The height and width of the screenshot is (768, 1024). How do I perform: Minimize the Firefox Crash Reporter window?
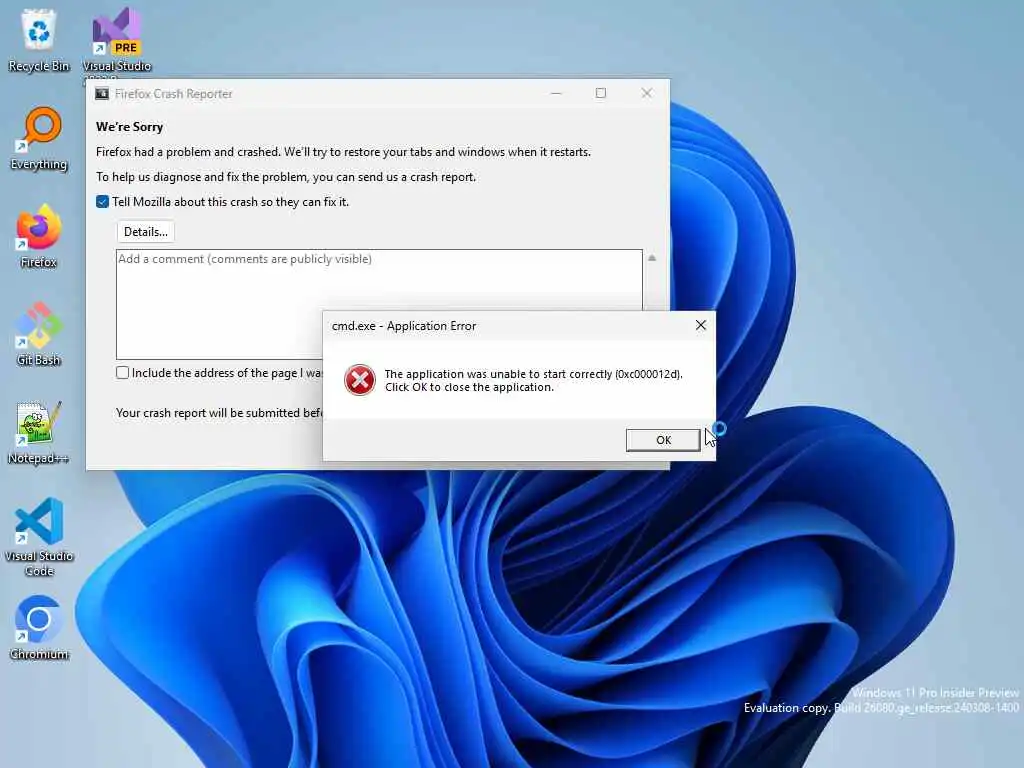coord(556,93)
